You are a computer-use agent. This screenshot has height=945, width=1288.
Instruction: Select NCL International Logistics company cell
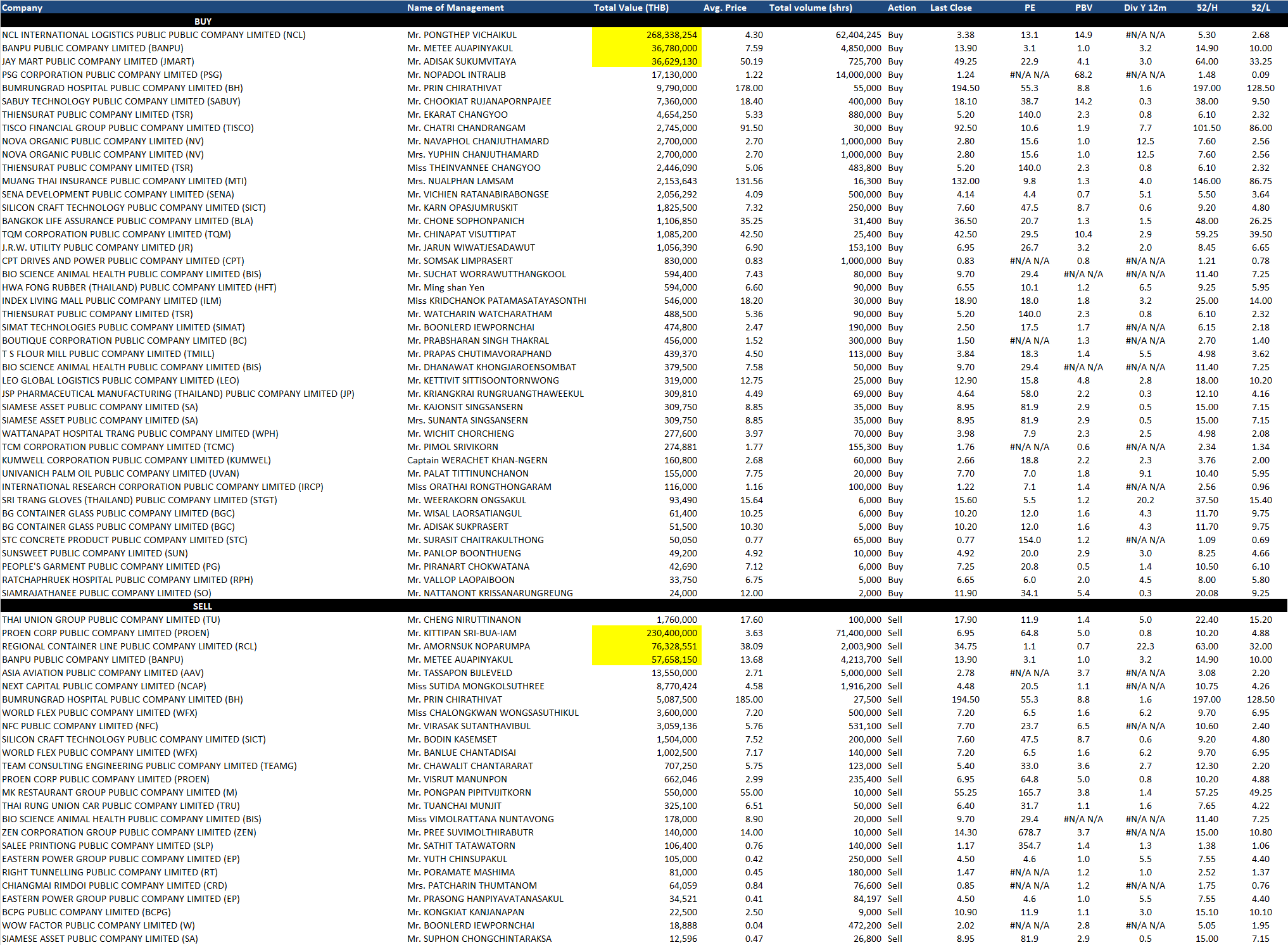pos(154,35)
